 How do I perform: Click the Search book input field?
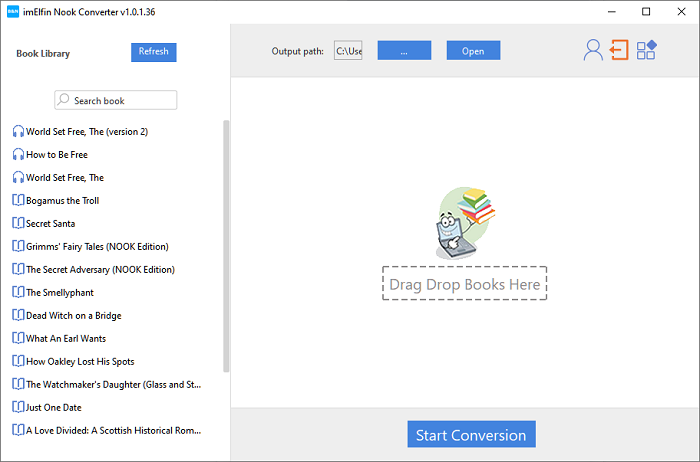pyautogui.click(x=116, y=100)
